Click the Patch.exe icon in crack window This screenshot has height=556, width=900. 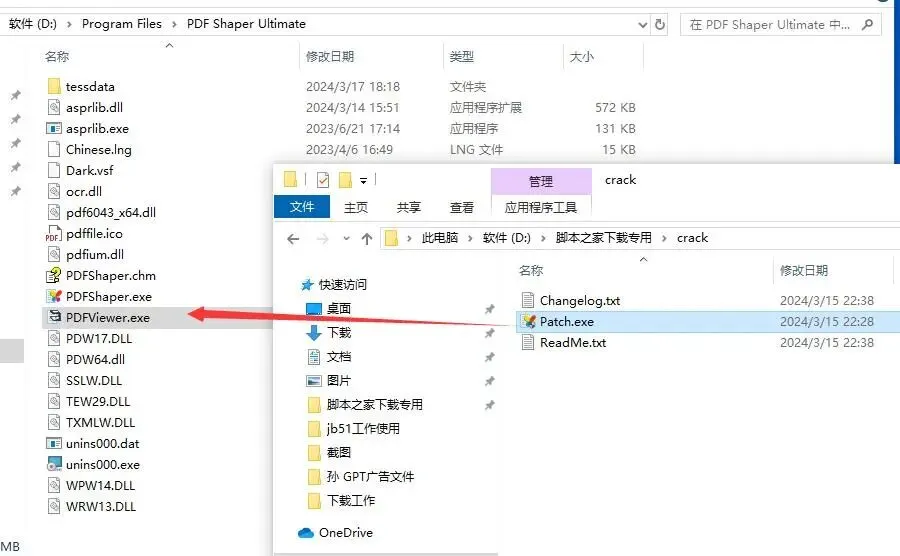point(529,321)
